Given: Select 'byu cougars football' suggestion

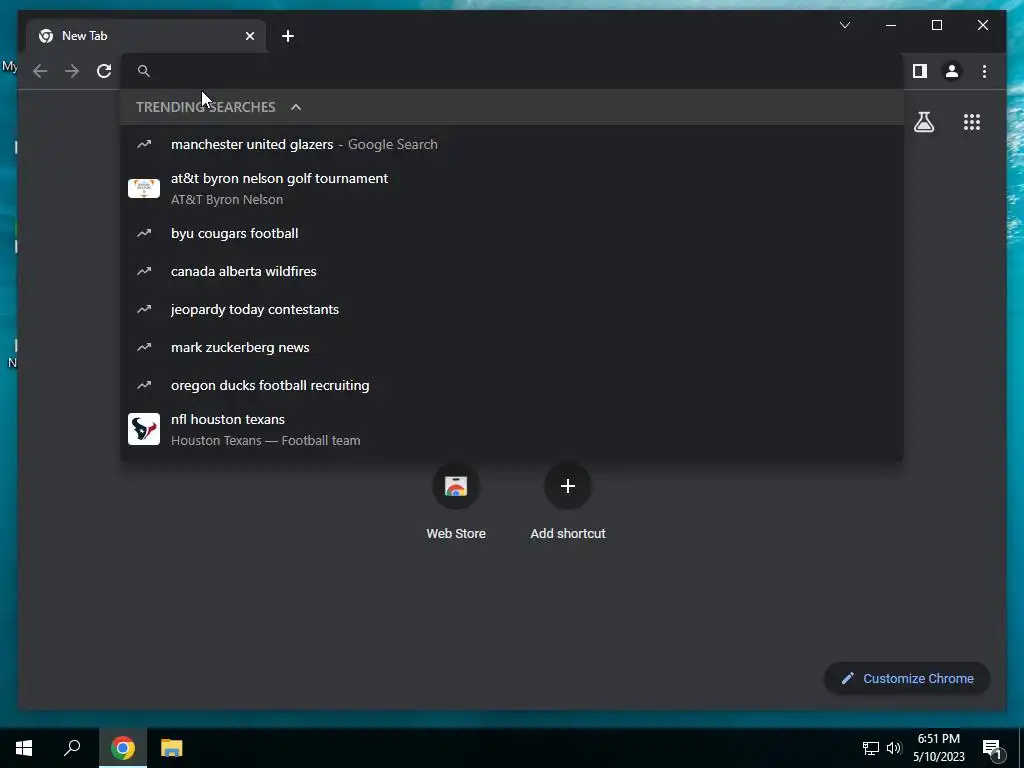Looking at the screenshot, I should tap(511, 234).
